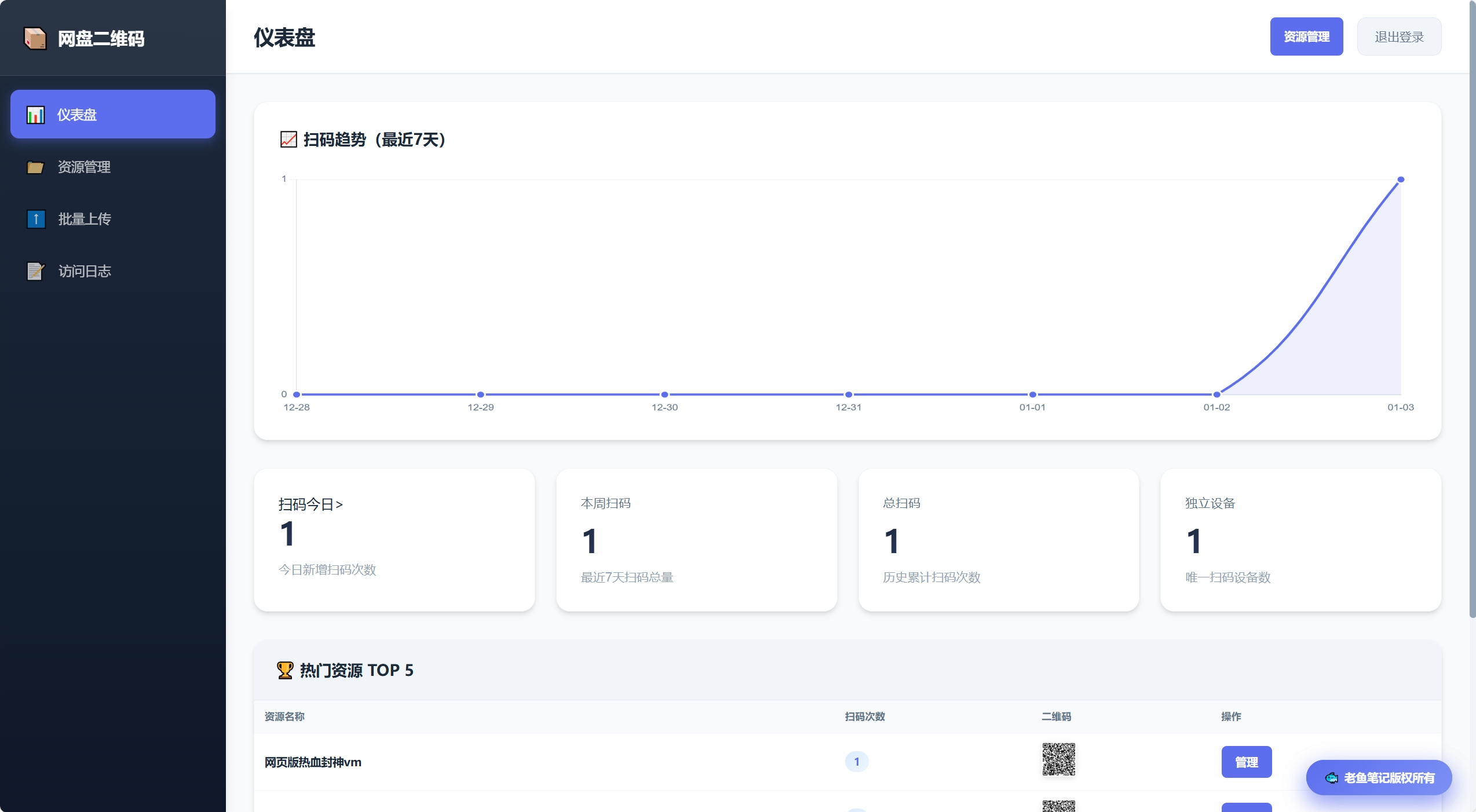Open the QR code thumbnail for 网页版热血封神vm
The height and width of the screenshot is (812, 1476).
tap(1058, 759)
